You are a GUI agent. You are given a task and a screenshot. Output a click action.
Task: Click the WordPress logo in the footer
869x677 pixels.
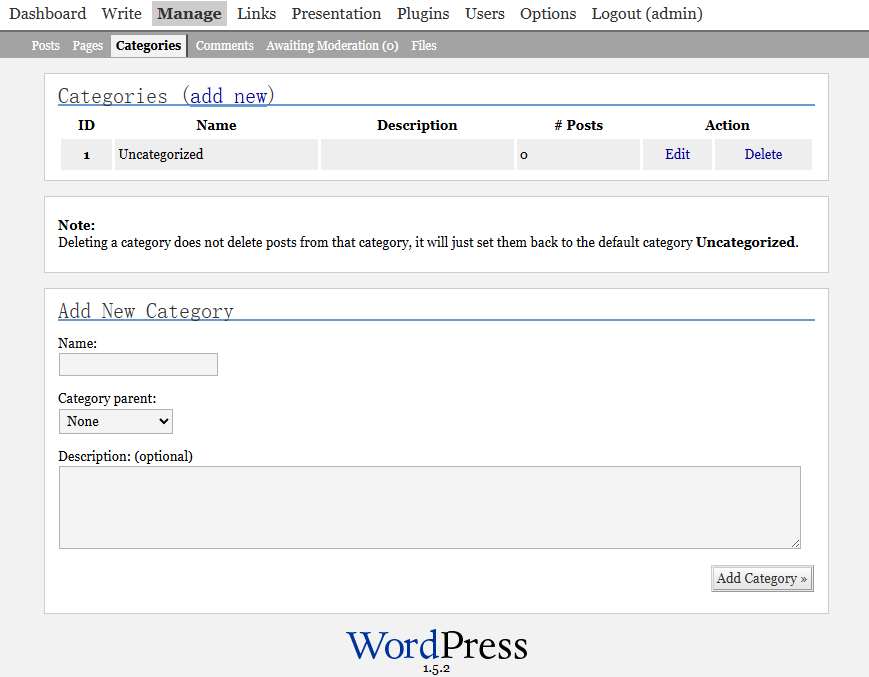coord(437,646)
